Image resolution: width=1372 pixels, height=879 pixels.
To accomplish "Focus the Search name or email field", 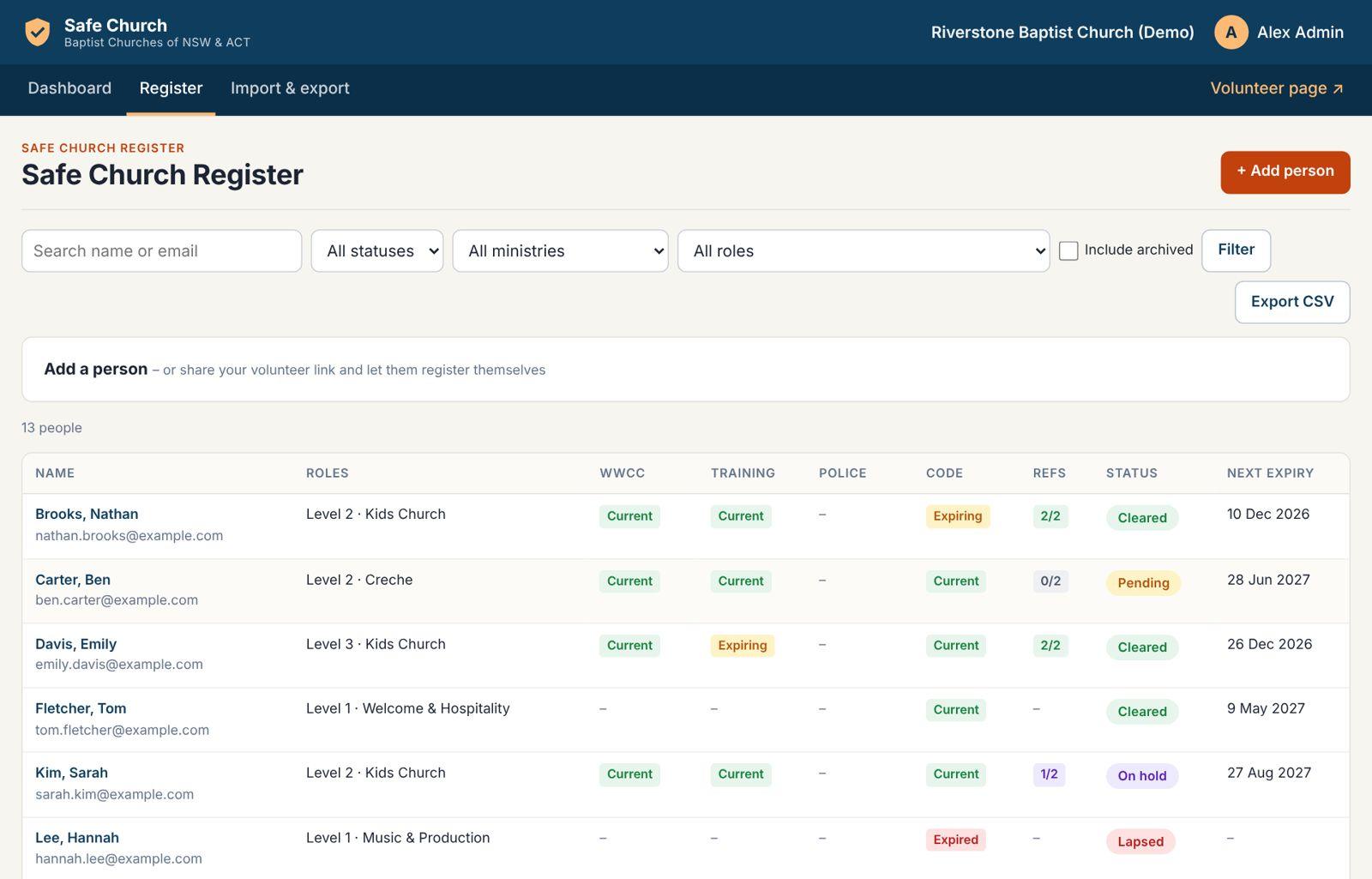I will coord(161,251).
